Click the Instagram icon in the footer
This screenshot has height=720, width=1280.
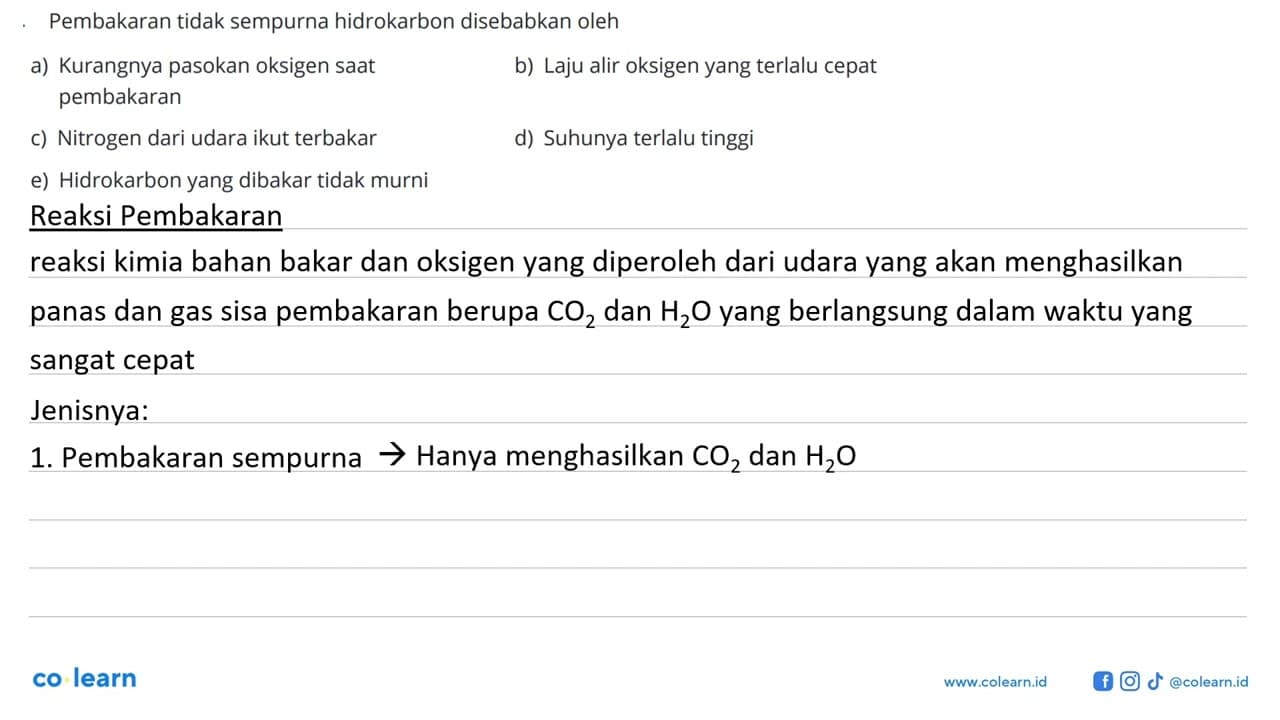[1130, 681]
